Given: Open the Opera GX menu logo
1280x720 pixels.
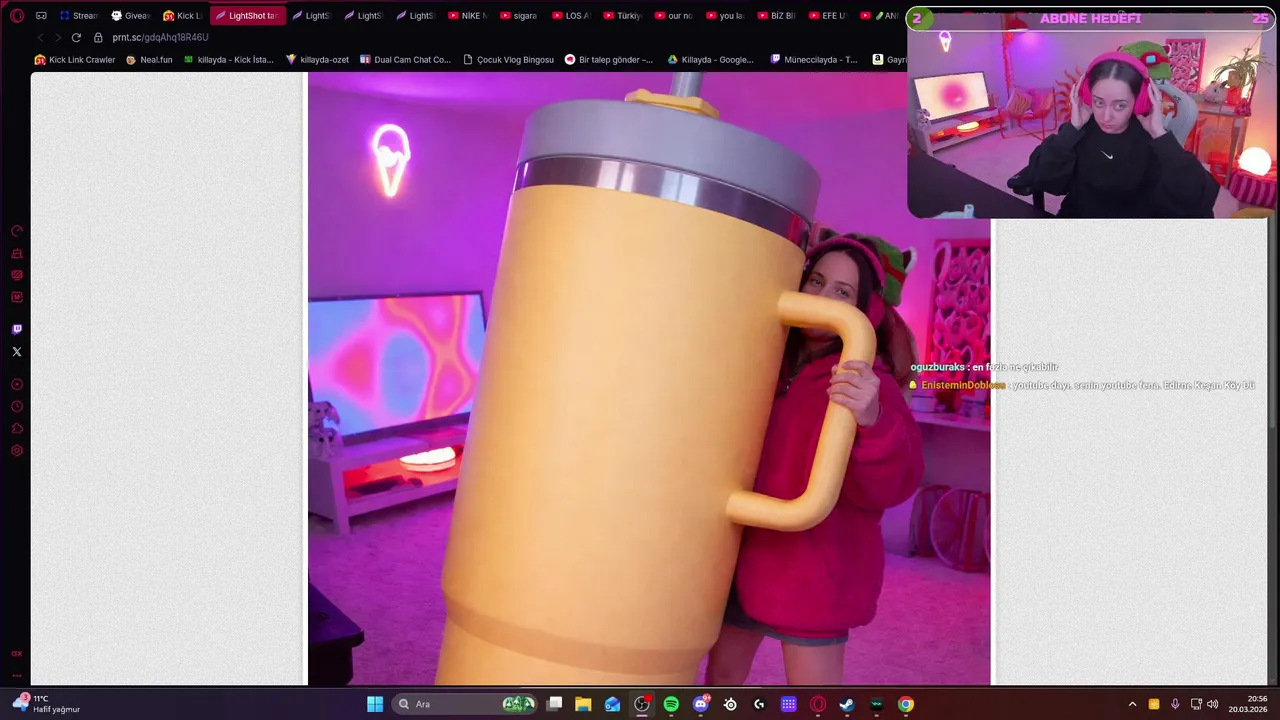Looking at the screenshot, I should 17,16.
